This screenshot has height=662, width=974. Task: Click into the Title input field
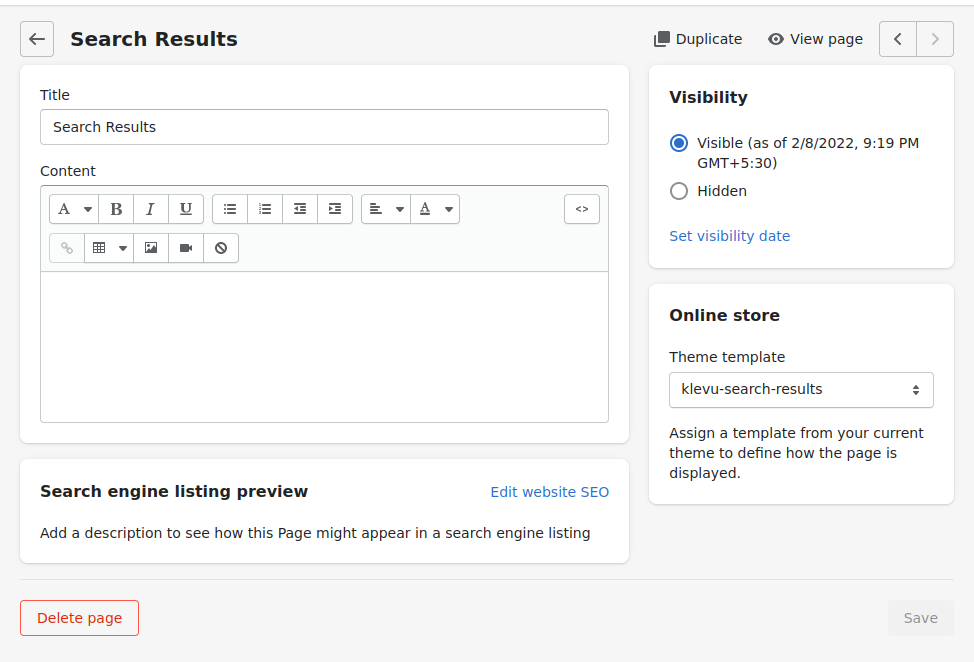[324, 127]
